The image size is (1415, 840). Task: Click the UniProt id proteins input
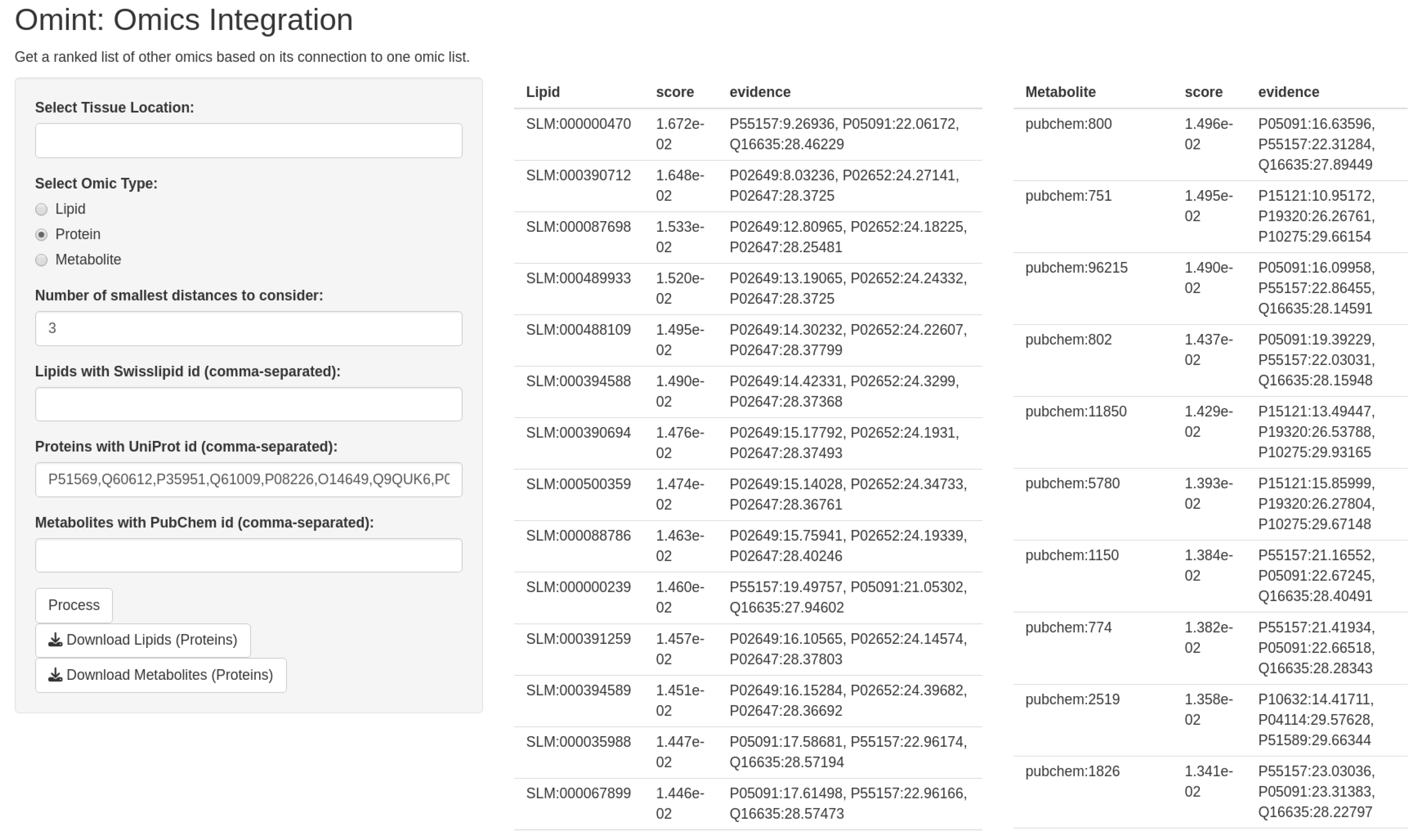248,480
